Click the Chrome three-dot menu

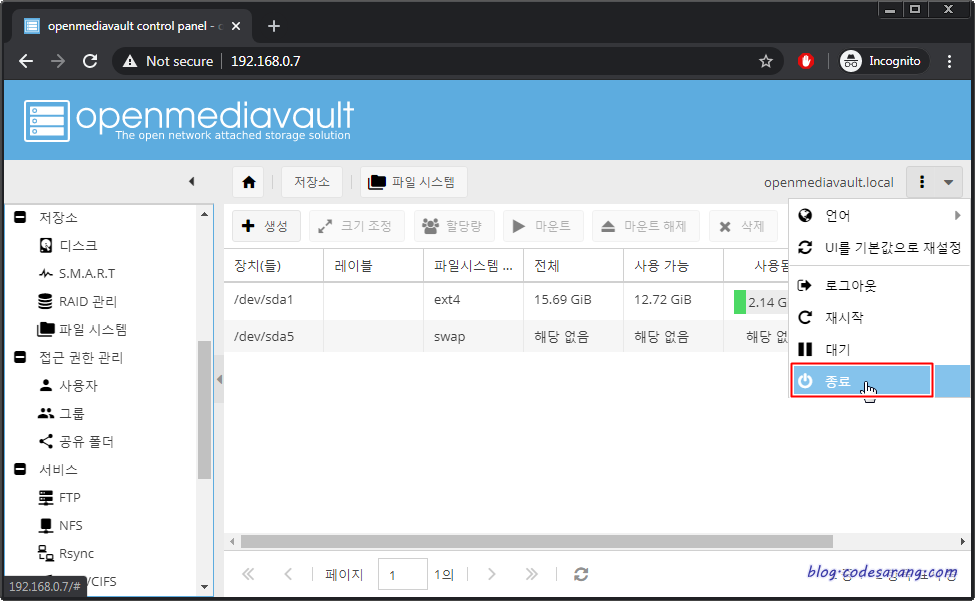coord(949,61)
